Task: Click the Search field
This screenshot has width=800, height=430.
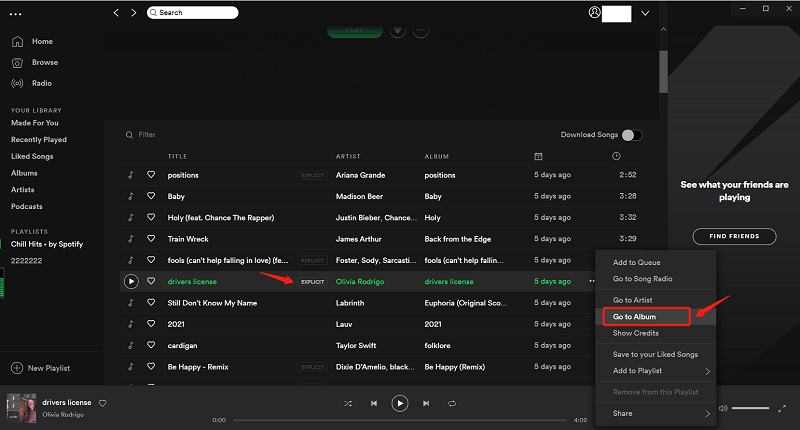Action: click(x=192, y=12)
